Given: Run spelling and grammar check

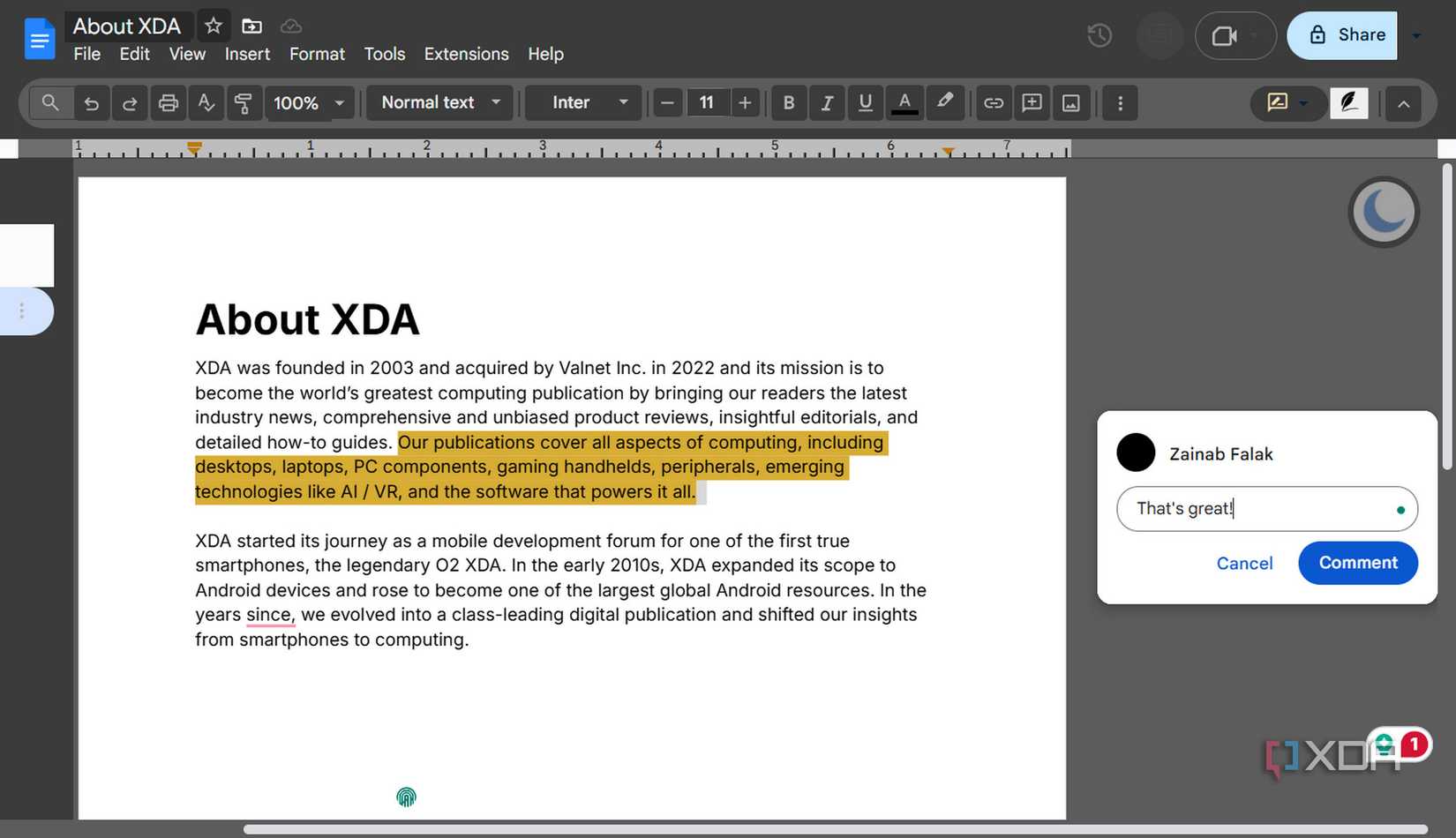Looking at the screenshot, I should pos(206,103).
